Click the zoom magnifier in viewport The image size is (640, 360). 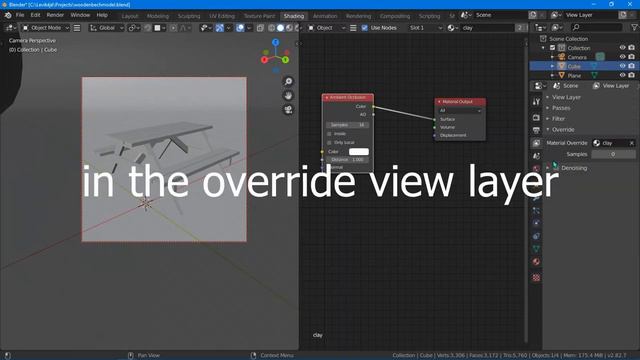[288, 82]
